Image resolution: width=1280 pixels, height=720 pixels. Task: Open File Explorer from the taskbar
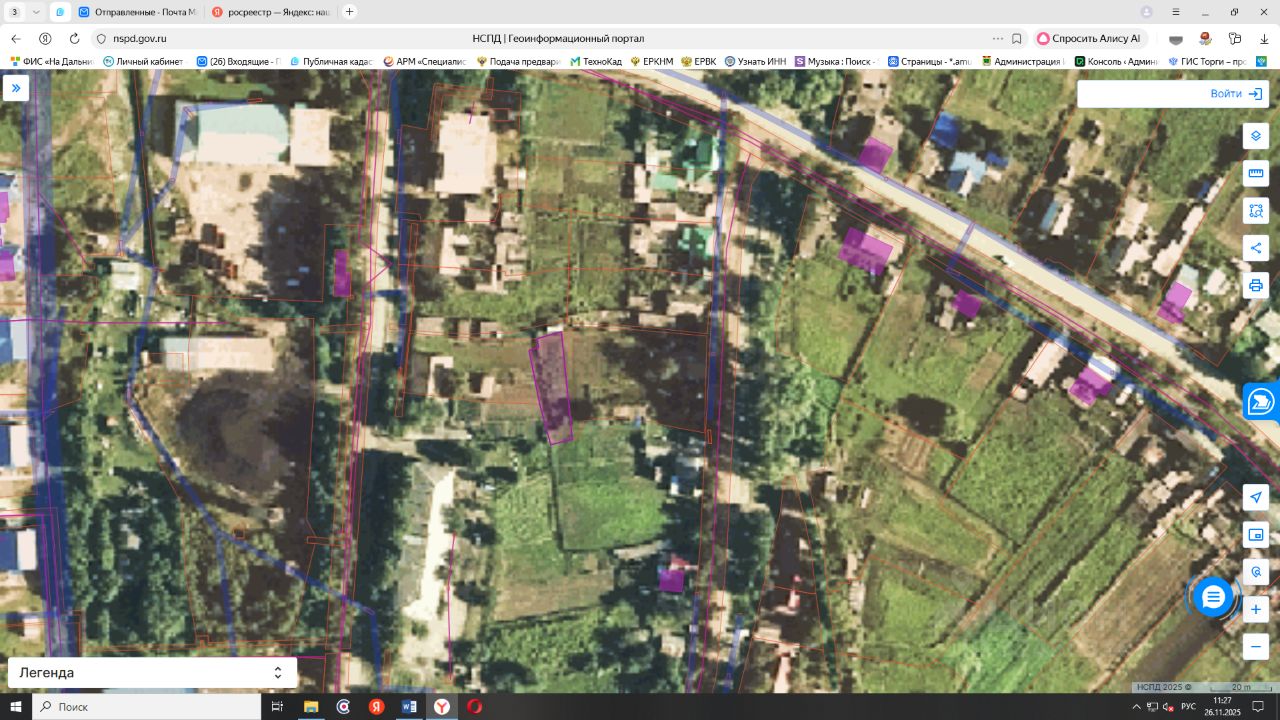point(310,706)
